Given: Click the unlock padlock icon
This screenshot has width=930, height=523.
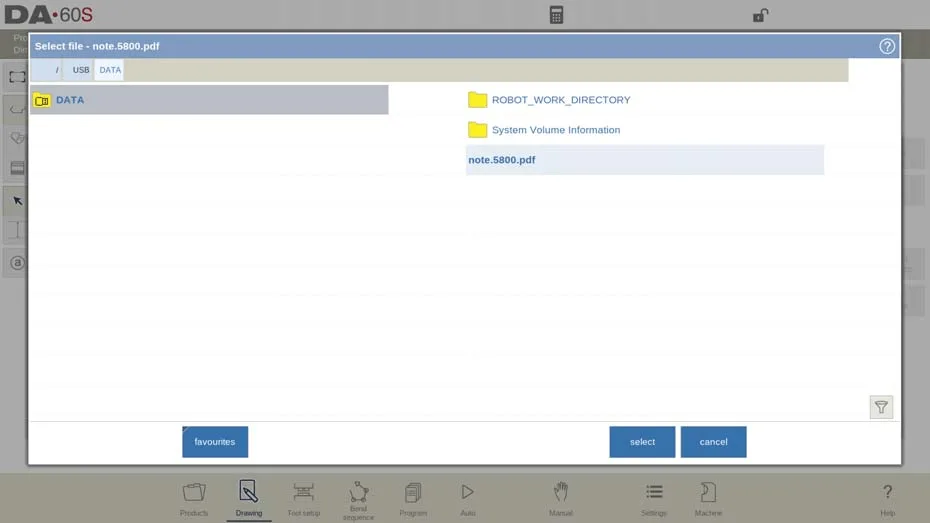Looking at the screenshot, I should [x=760, y=15].
